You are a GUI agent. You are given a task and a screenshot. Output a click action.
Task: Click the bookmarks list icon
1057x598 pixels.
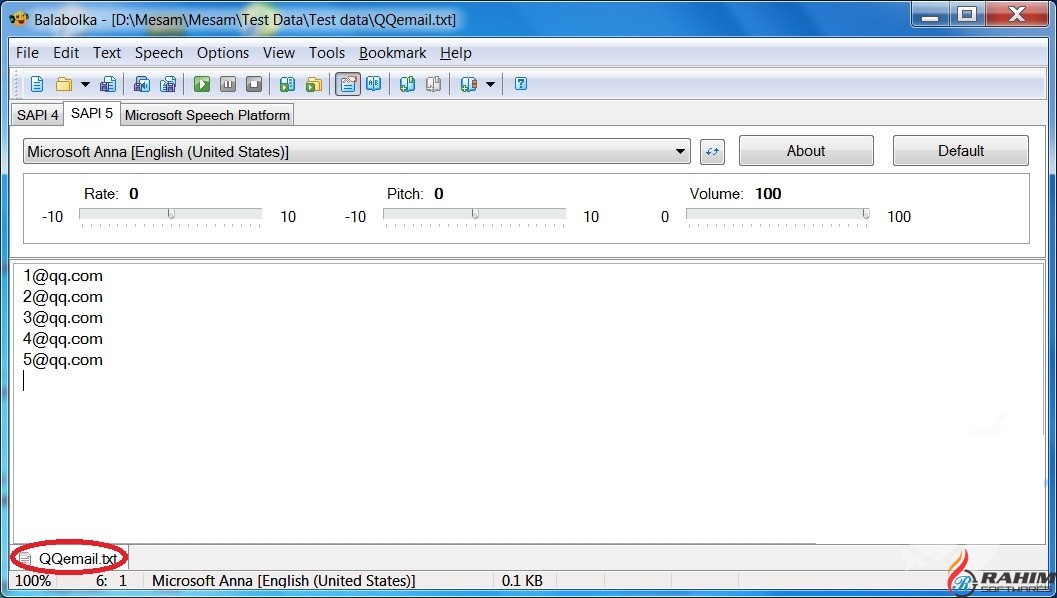469,84
